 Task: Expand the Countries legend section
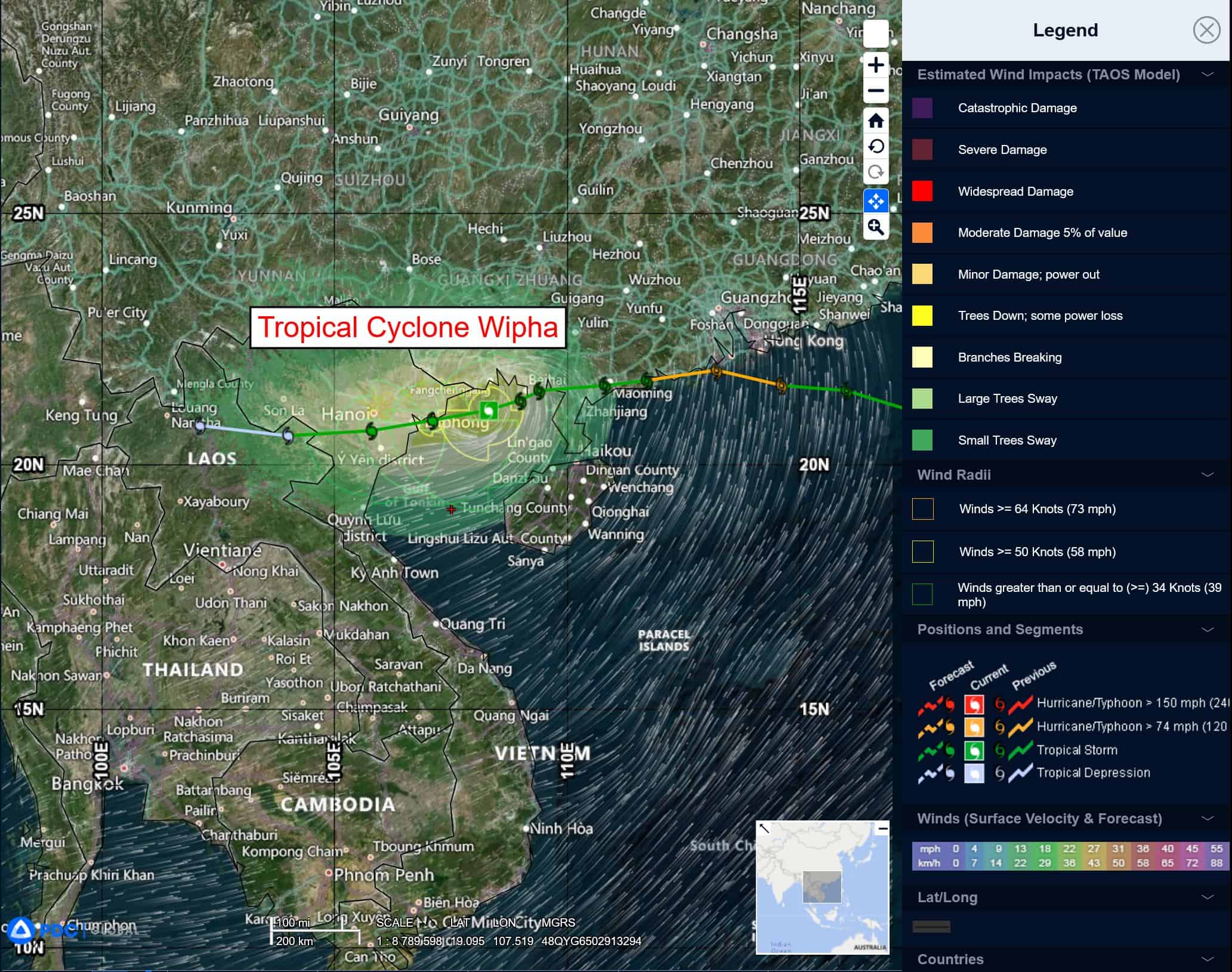point(1207,959)
